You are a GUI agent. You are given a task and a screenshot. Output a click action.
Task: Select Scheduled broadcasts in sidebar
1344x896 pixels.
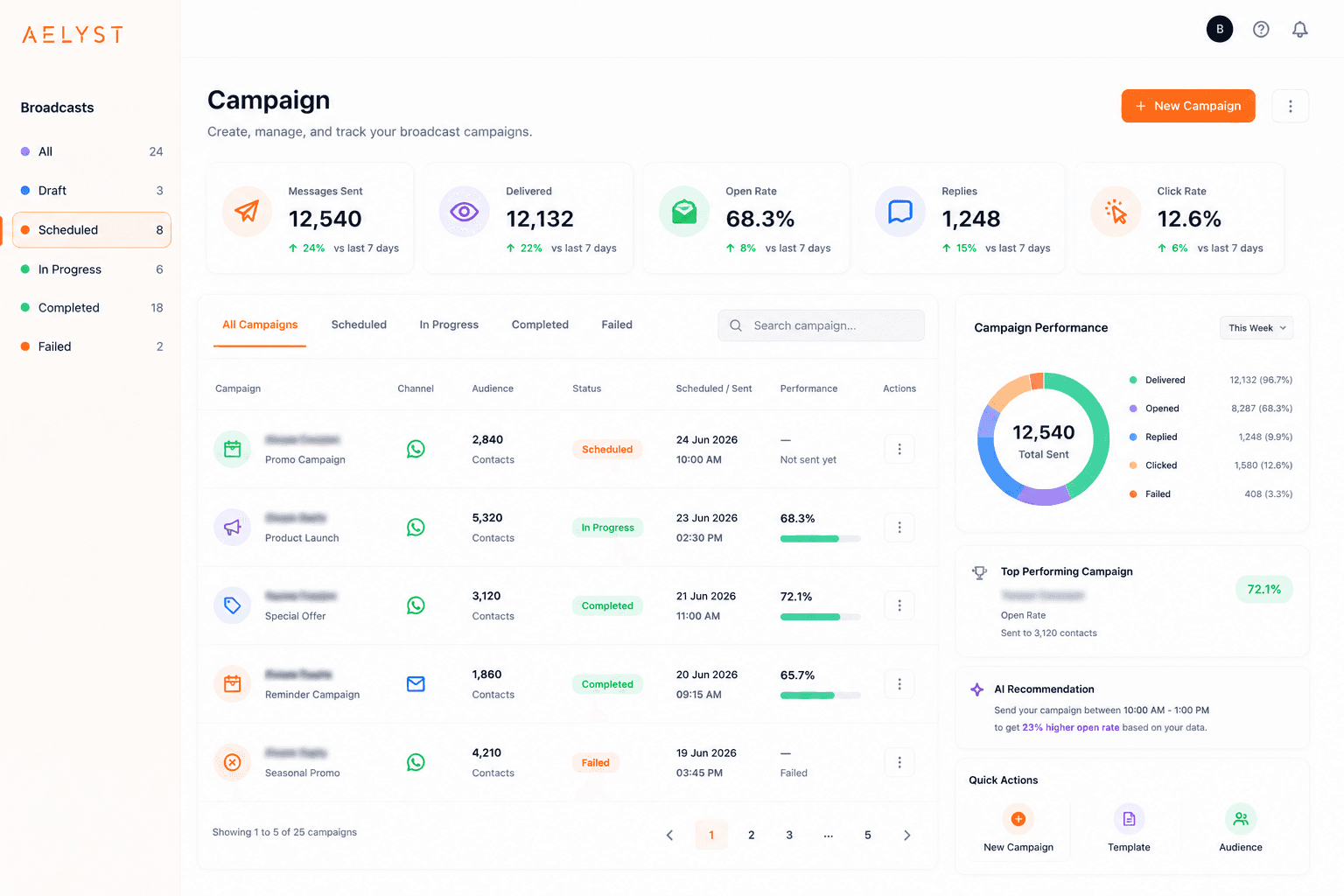92,230
